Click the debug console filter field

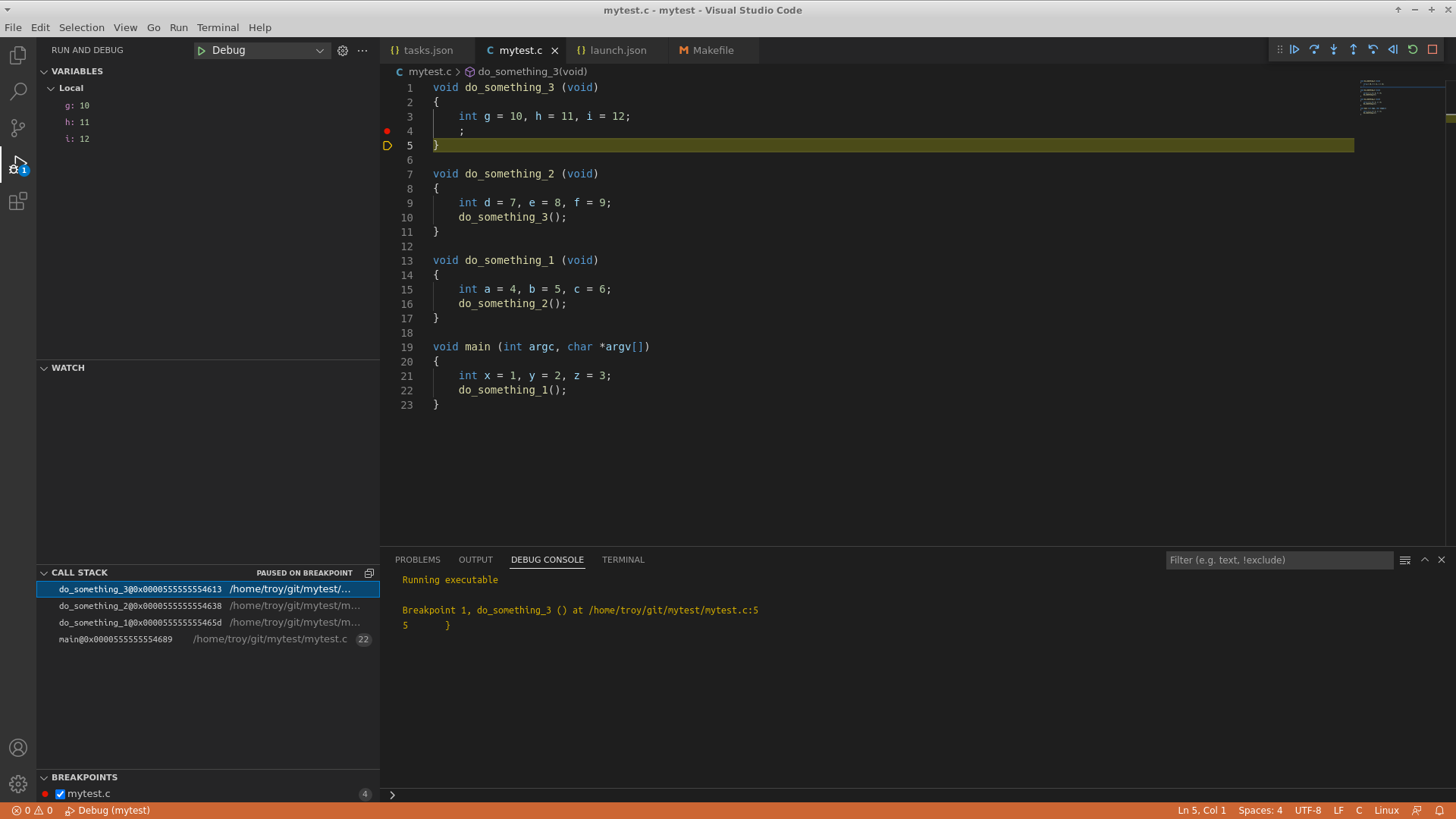pos(1279,560)
